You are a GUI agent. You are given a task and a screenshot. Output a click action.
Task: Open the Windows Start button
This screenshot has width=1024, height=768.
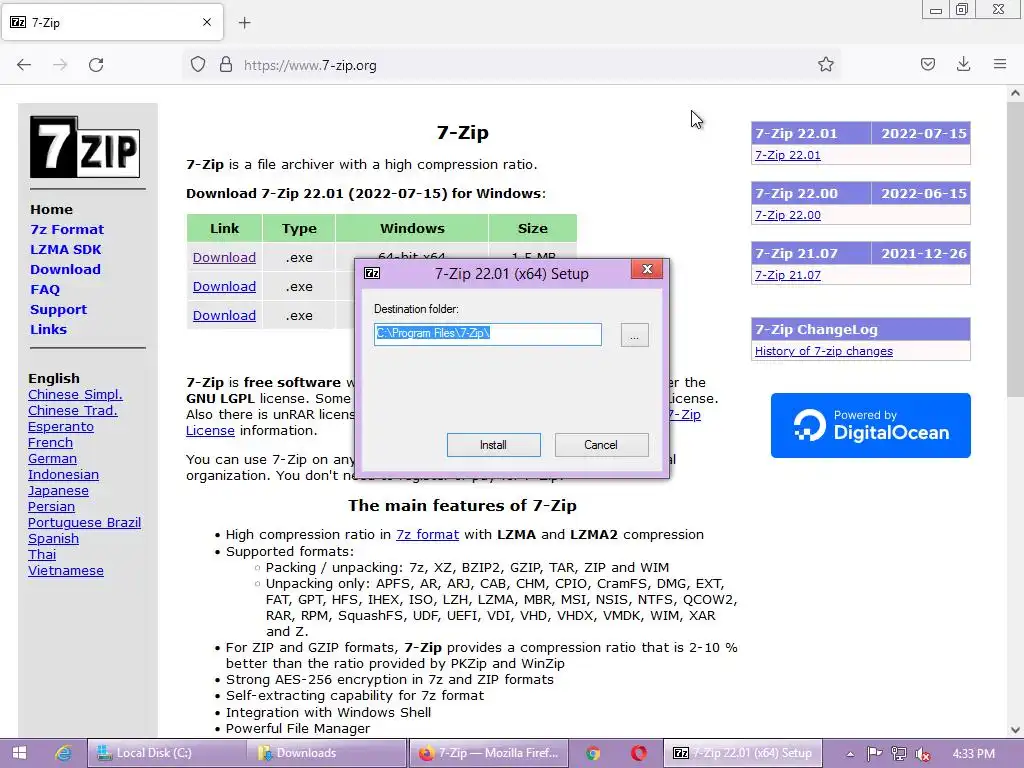tap(19, 753)
